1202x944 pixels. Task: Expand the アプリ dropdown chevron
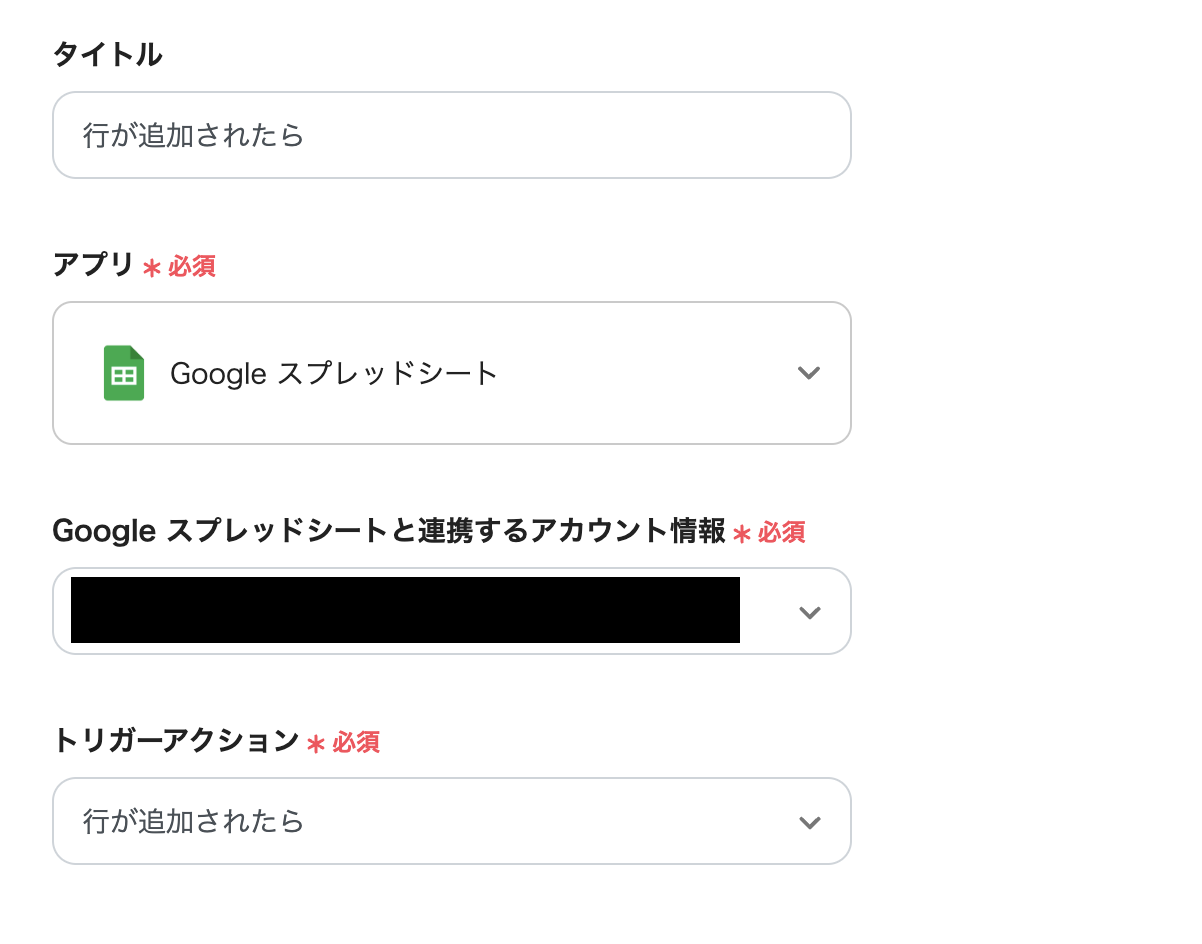809,373
